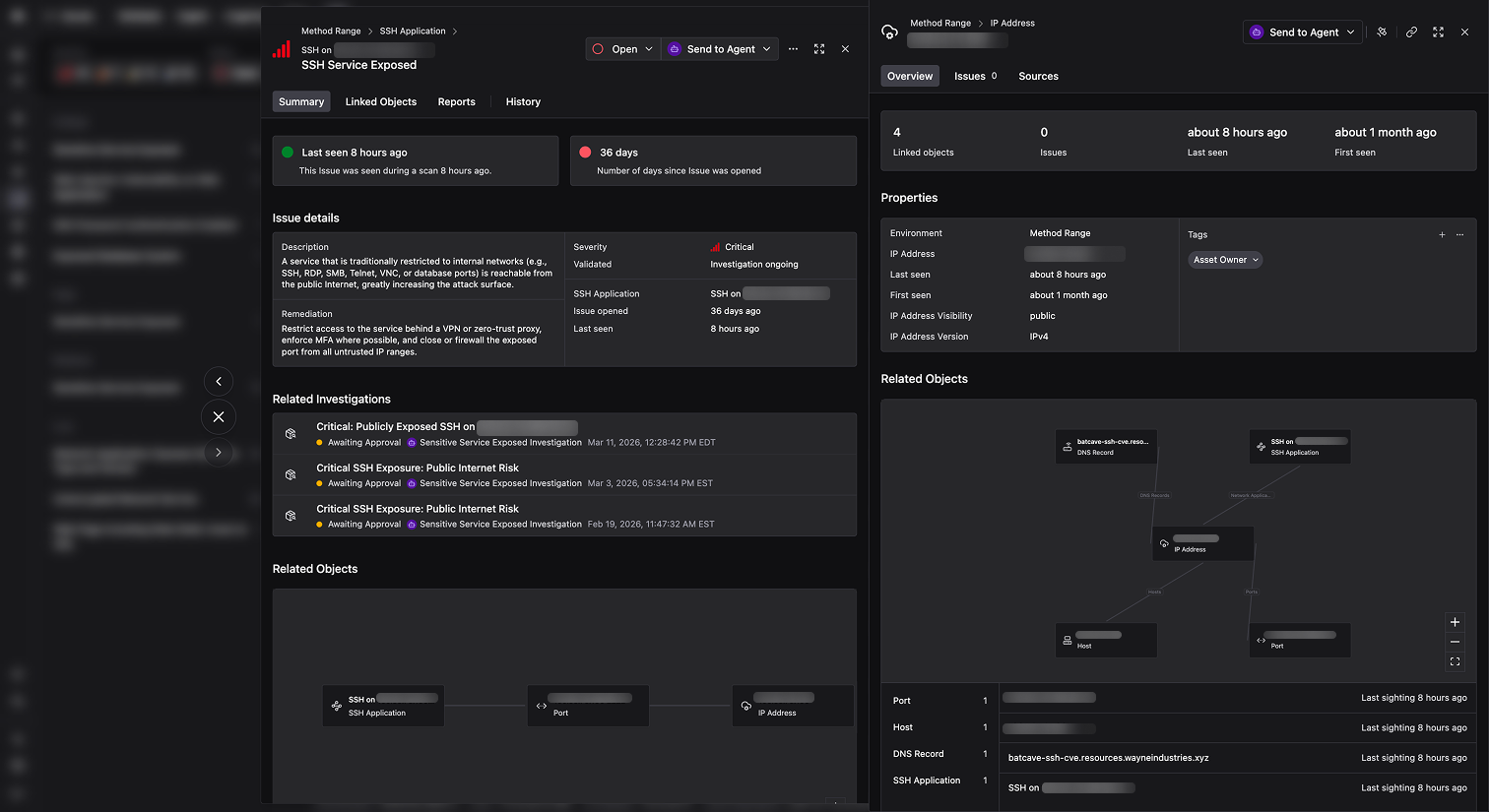Zoom out of the Related Objects graph
The width and height of the screenshot is (1489, 812).
tap(1455, 642)
